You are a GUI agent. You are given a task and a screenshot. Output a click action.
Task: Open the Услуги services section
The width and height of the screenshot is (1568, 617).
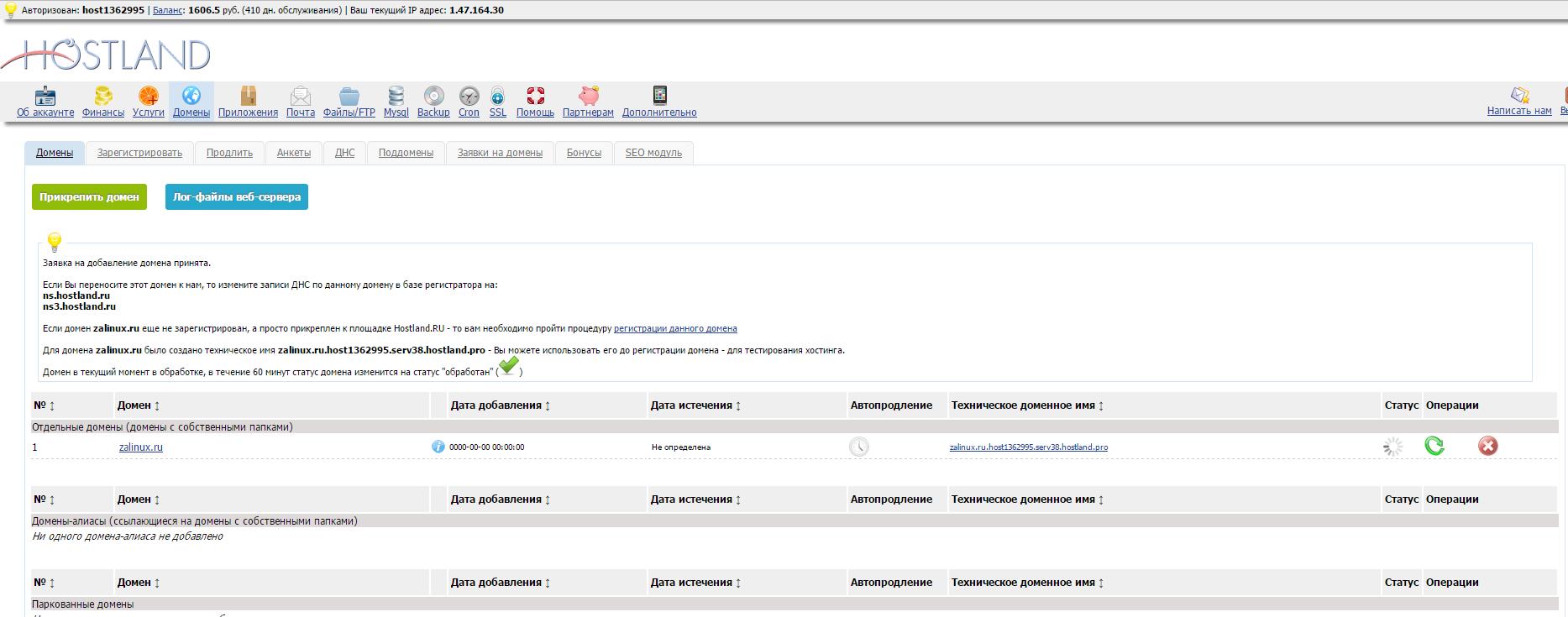tap(149, 102)
